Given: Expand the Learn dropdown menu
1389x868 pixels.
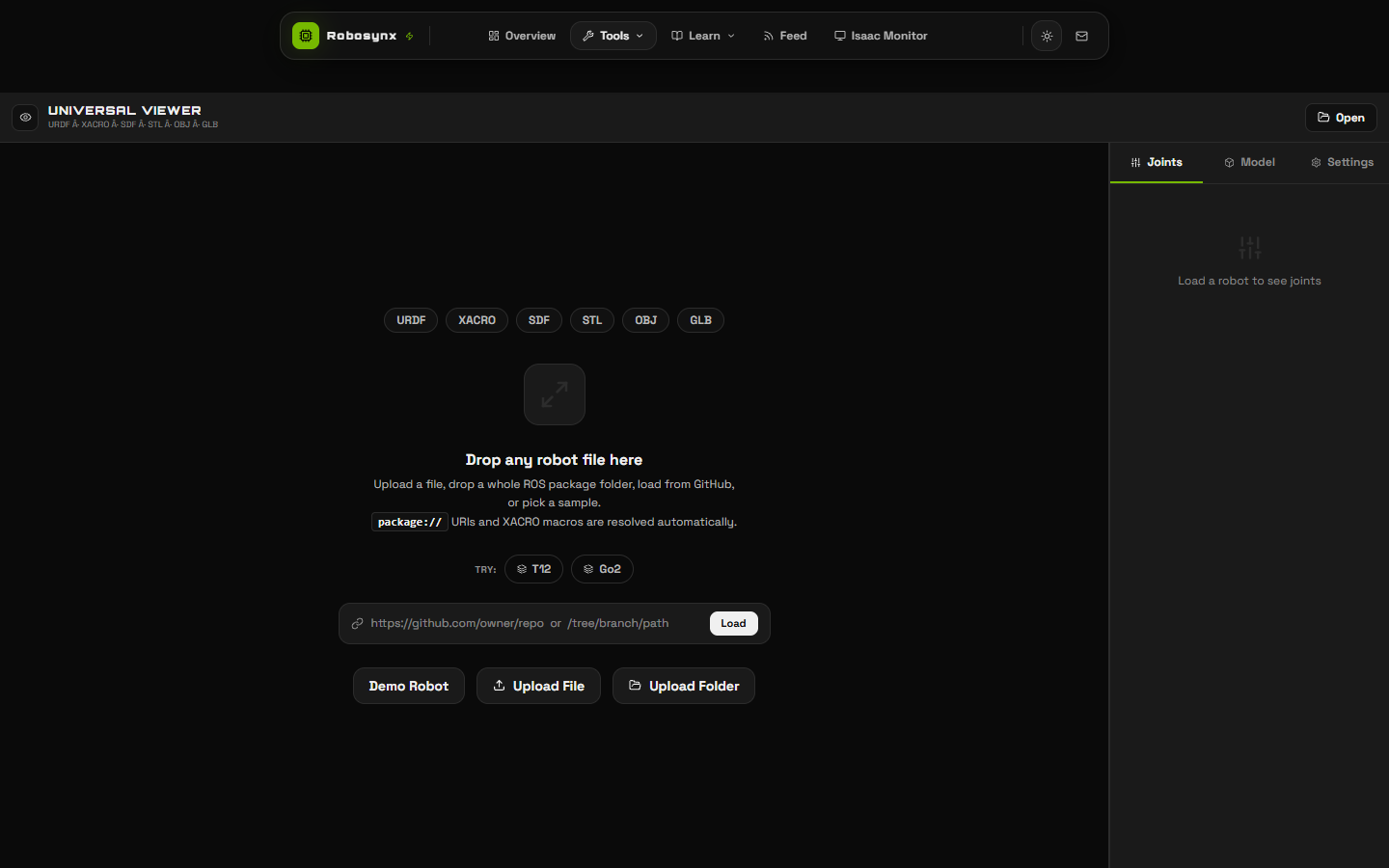Looking at the screenshot, I should [703, 36].
